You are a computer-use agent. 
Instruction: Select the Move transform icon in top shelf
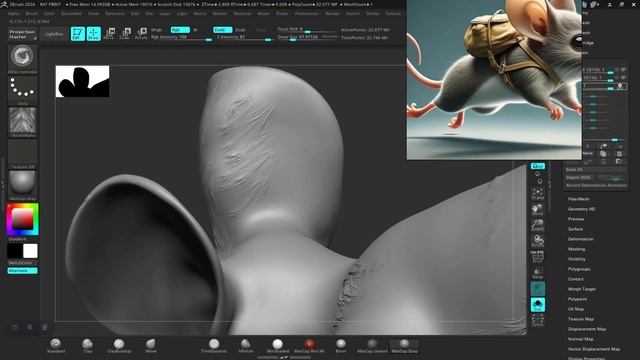pyautogui.click(x=109, y=33)
